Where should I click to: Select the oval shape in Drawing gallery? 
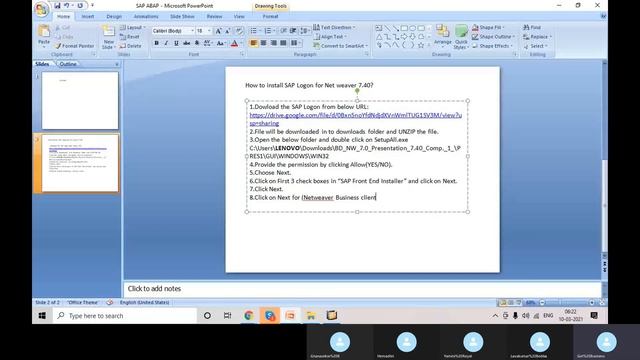pos(413,28)
